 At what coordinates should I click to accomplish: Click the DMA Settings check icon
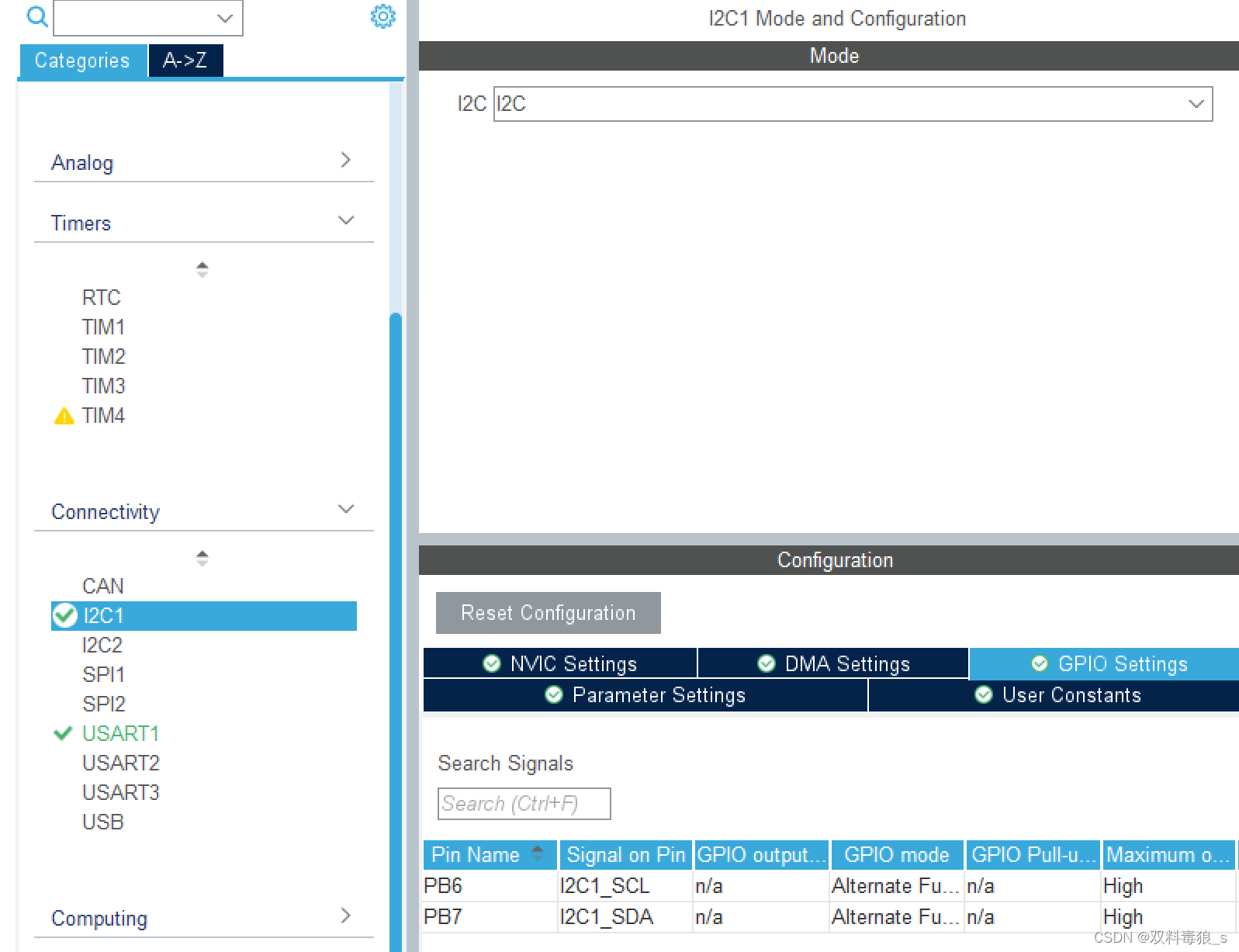(767, 663)
